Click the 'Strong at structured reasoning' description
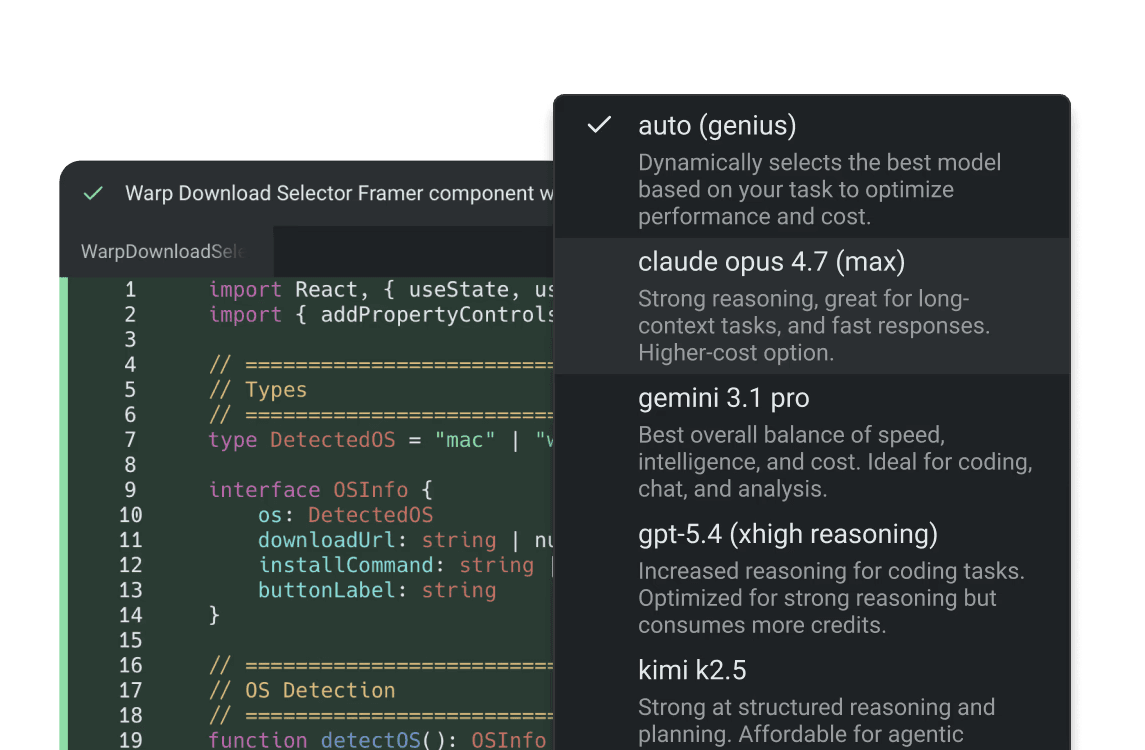 tap(816, 721)
